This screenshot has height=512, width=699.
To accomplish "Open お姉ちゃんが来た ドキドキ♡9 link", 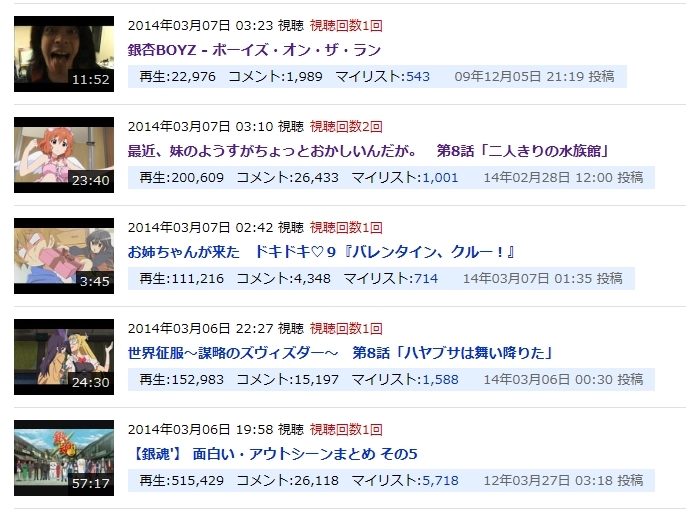I will pyautogui.click(x=321, y=252).
